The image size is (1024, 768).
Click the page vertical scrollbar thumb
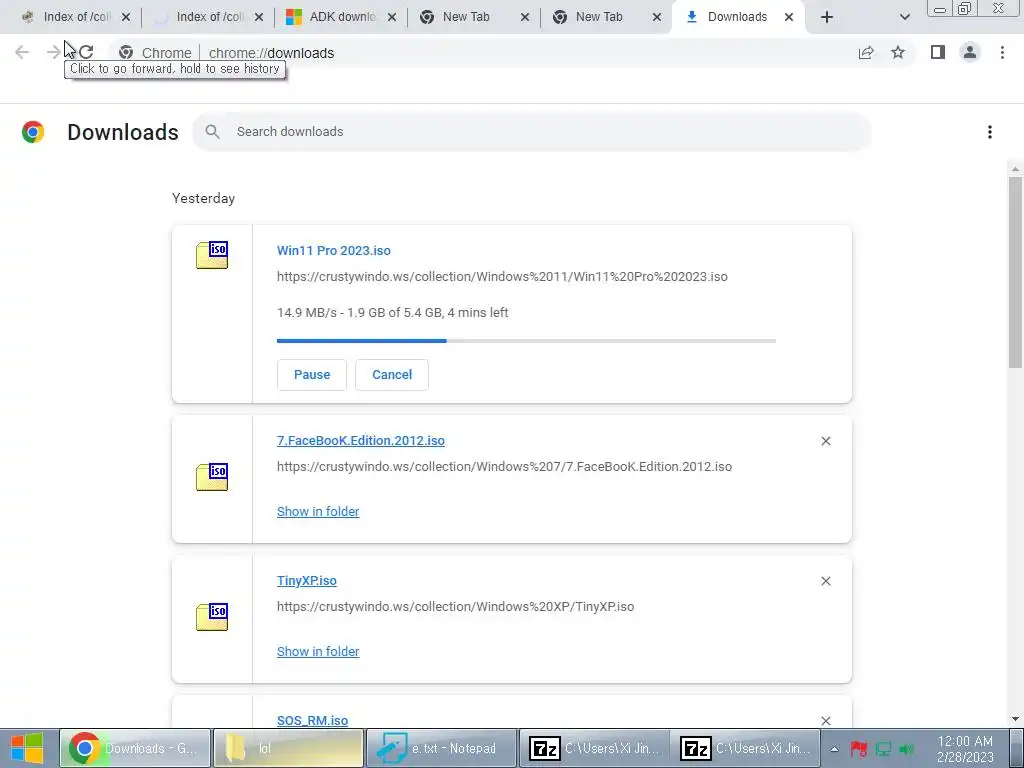tap(1015, 271)
